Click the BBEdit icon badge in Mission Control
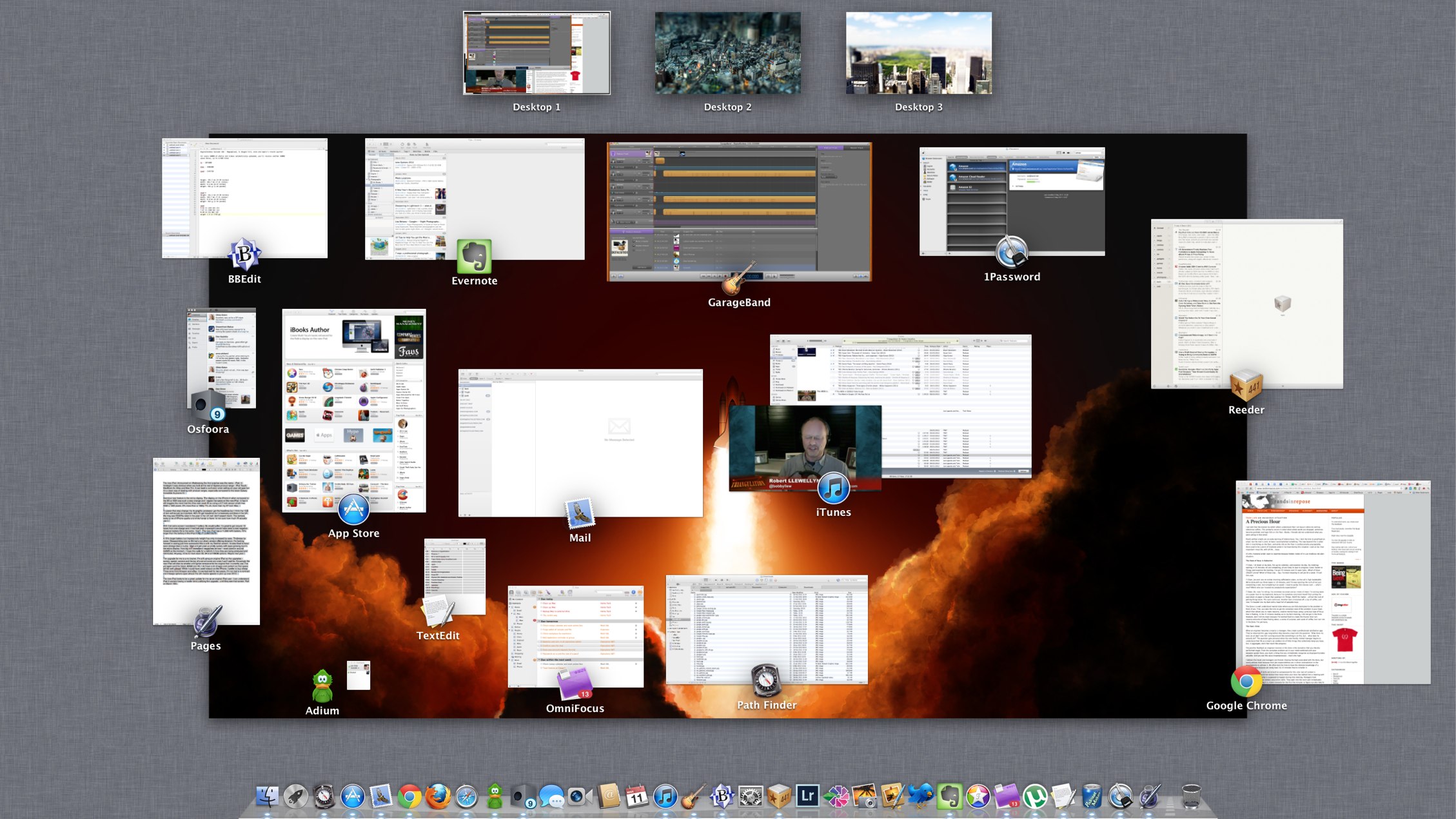The image size is (1456, 819). tap(244, 254)
